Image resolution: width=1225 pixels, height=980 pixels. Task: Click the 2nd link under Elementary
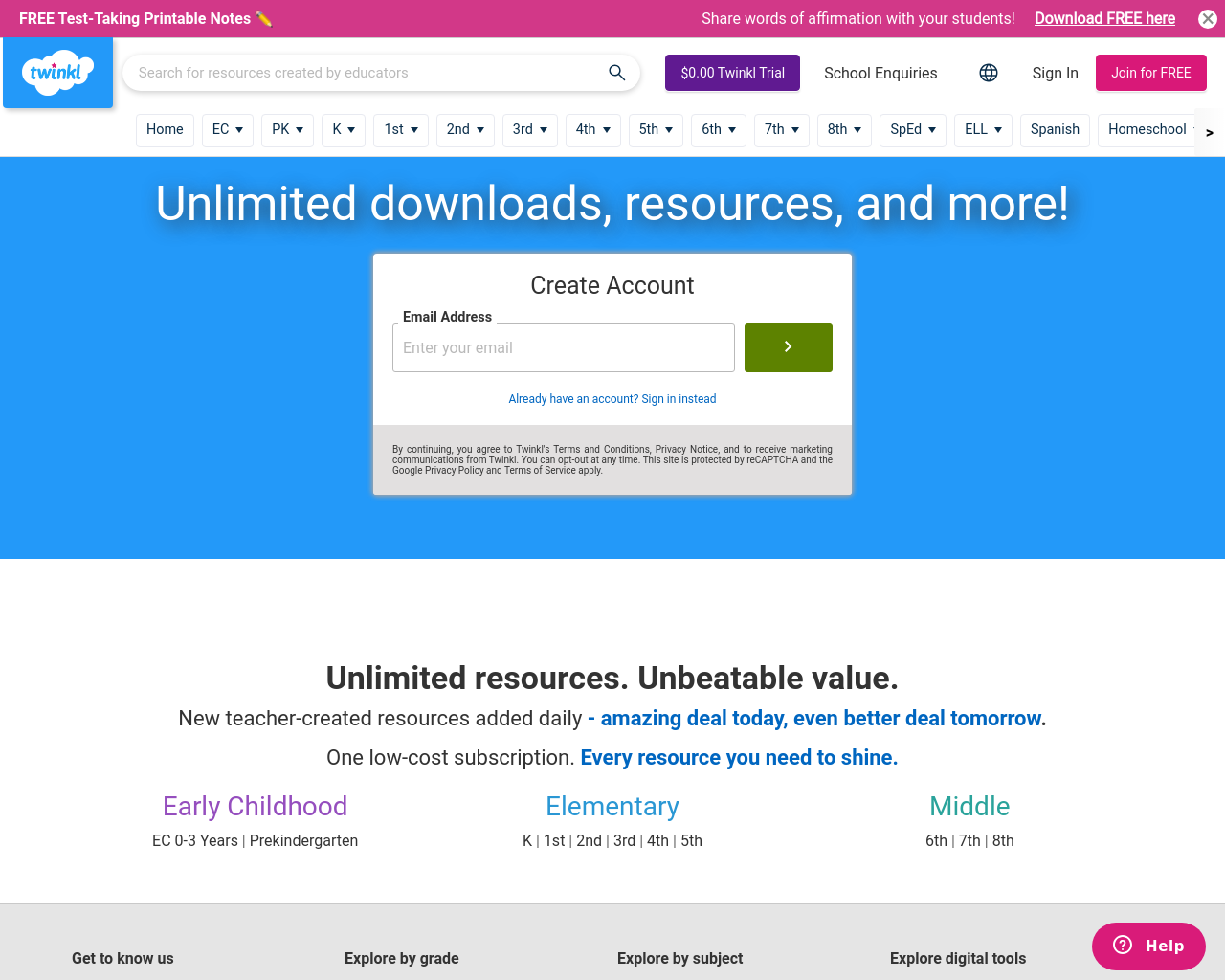click(x=589, y=840)
